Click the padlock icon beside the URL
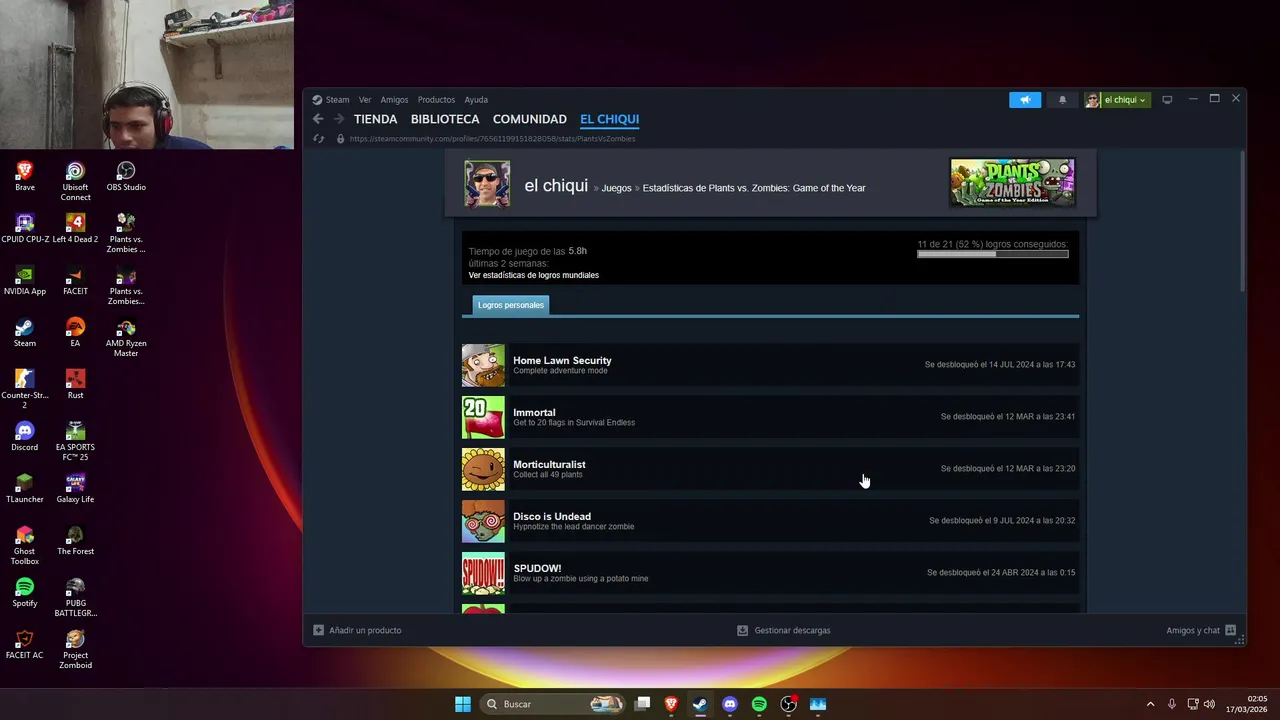Screen dimensions: 1280x720 point(340,139)
